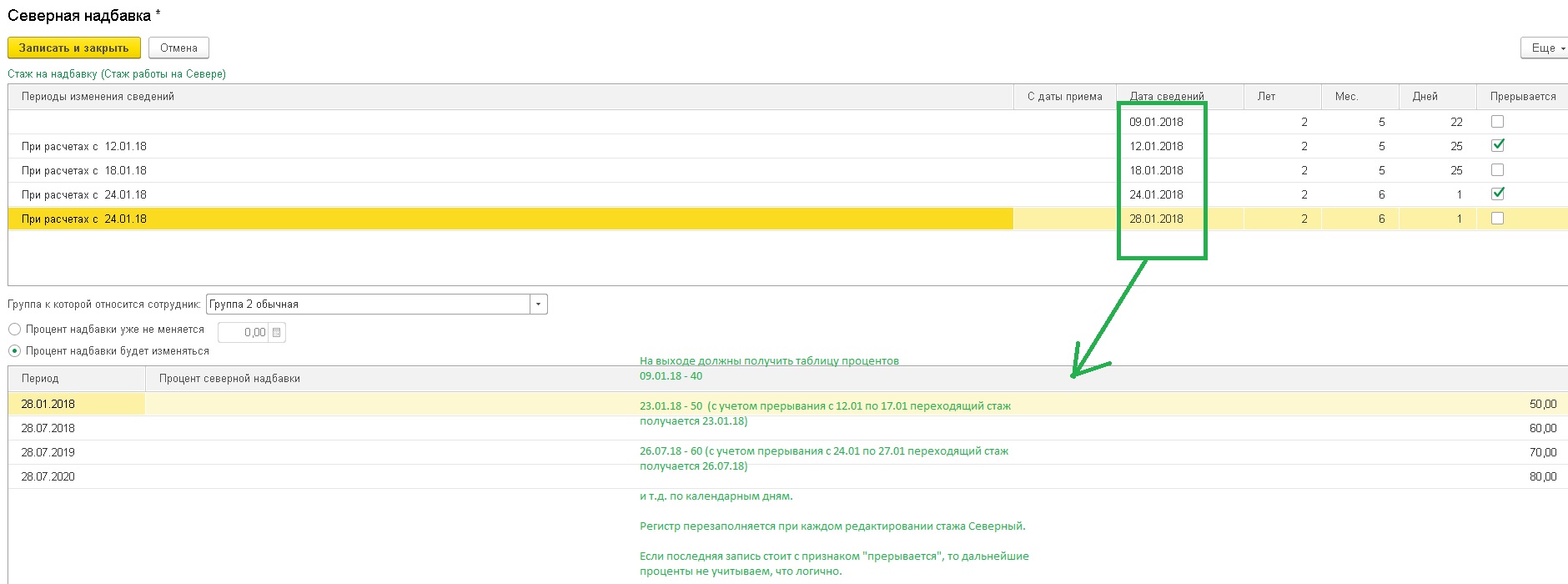Open the 'Еще' menu
The width and height of the screenshot is (1568, 584).
(1544, 48)
